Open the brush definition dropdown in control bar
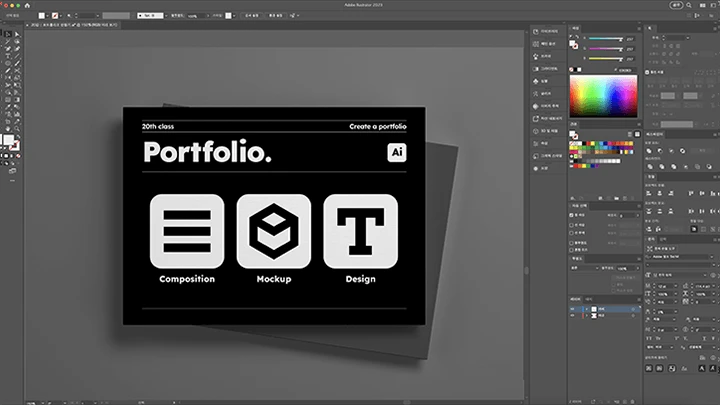The width and height of the screenshot is (720, 405). 166,16
